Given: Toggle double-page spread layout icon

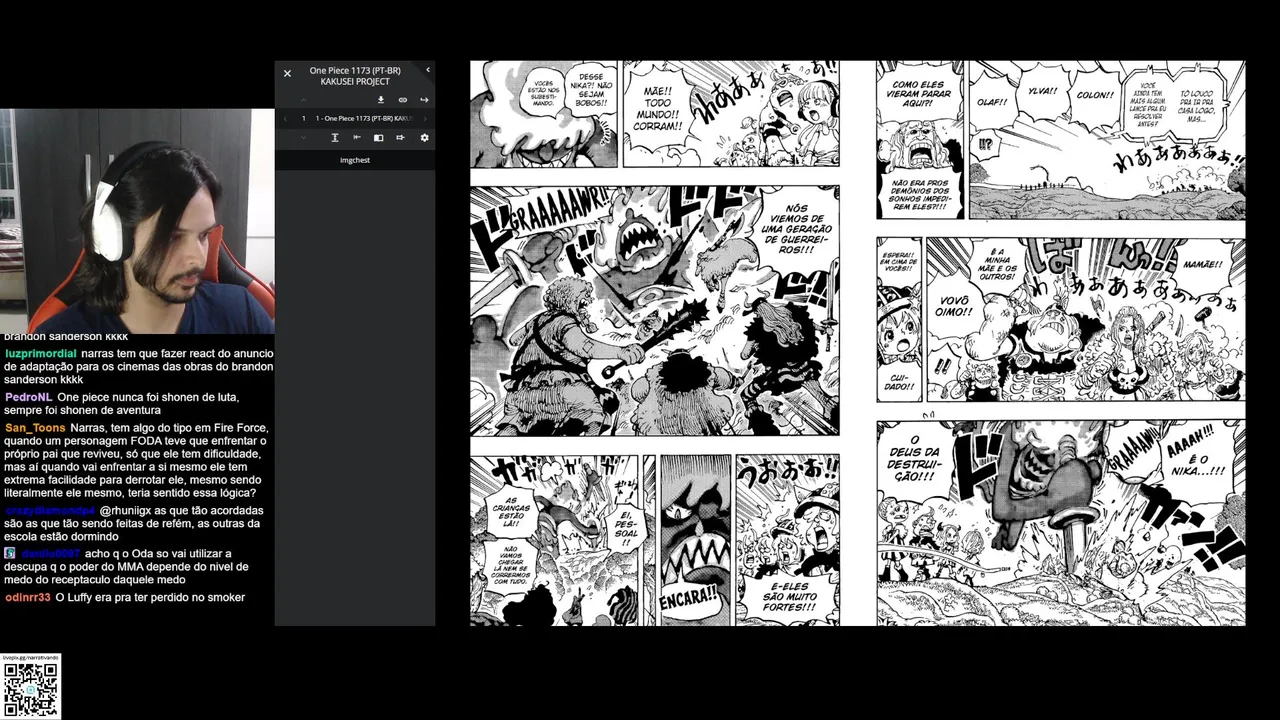Looking at the screenshot, I should click(378, 137).
